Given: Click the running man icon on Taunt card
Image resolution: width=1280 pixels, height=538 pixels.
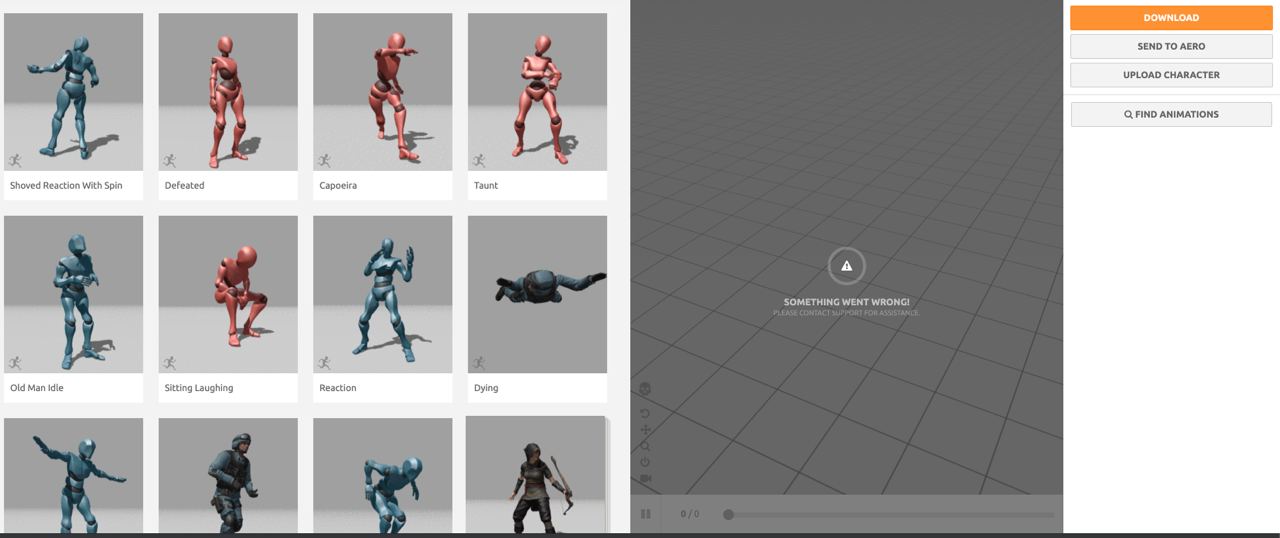Looking at the screenshot, I should (479, 160).
